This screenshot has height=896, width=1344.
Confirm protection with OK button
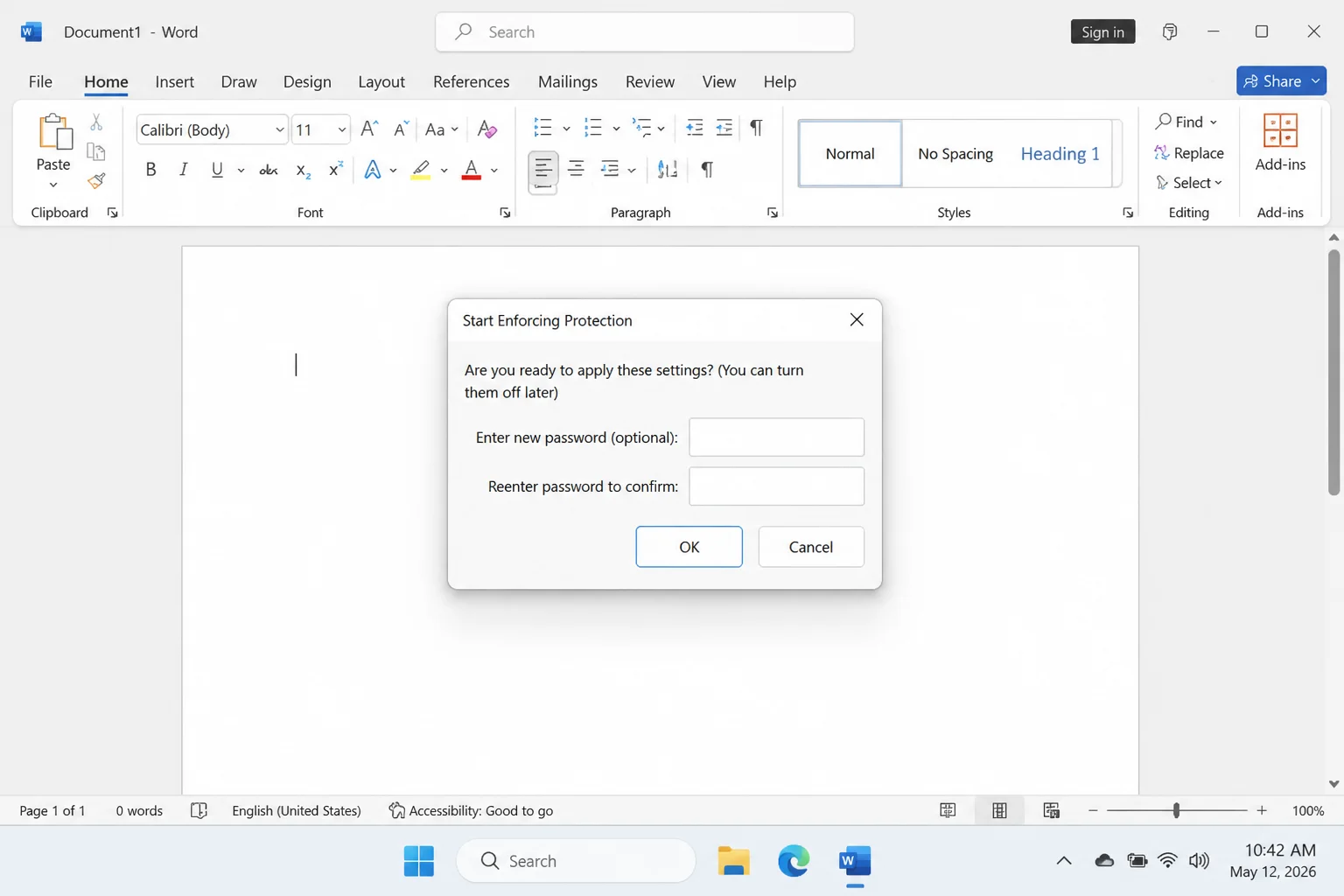click(x=689, y=547)
